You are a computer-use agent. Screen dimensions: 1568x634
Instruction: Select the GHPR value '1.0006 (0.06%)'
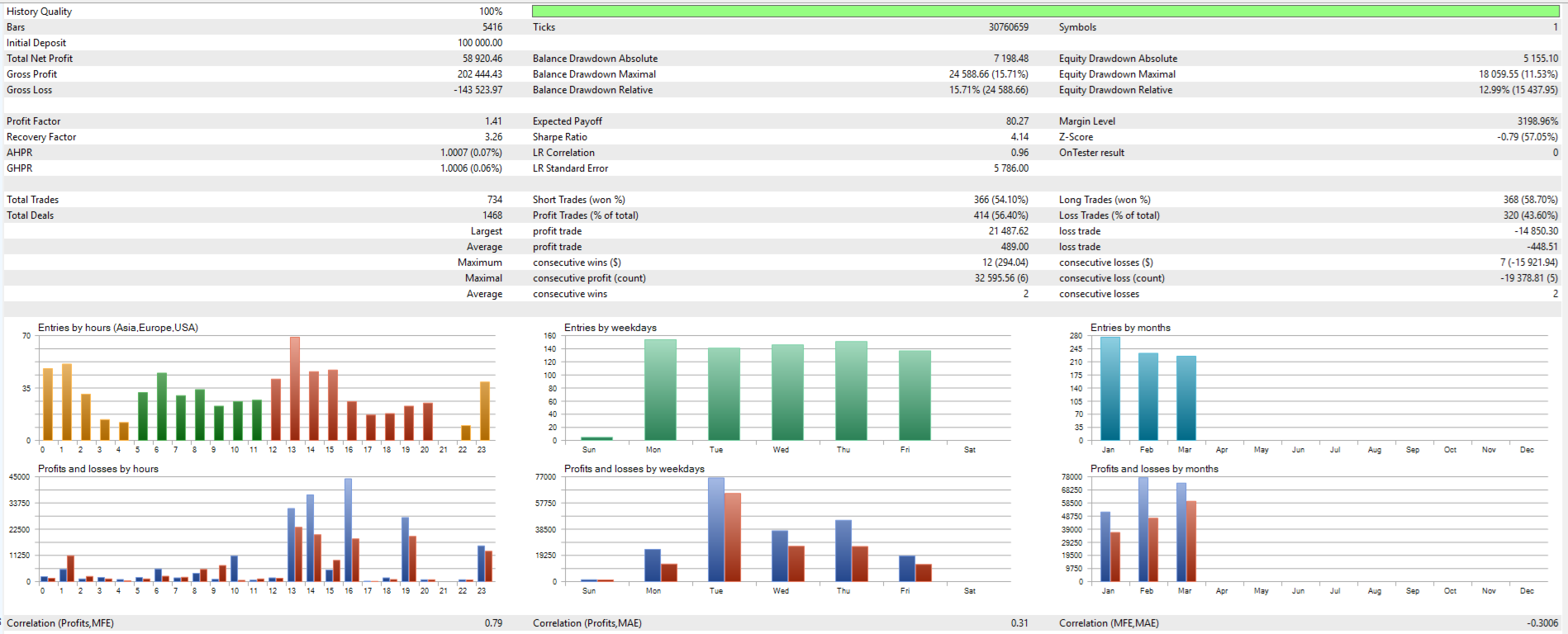471,168
